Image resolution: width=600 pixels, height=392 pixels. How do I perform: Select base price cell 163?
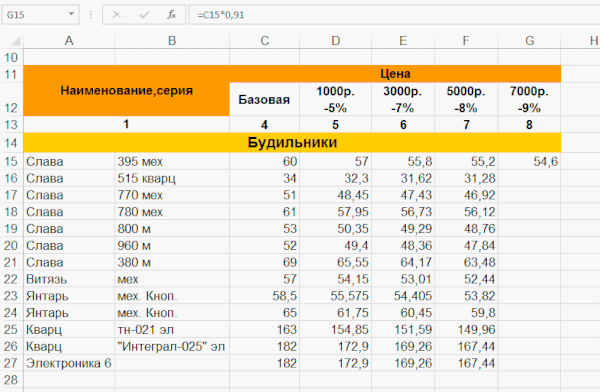(264, 329)
